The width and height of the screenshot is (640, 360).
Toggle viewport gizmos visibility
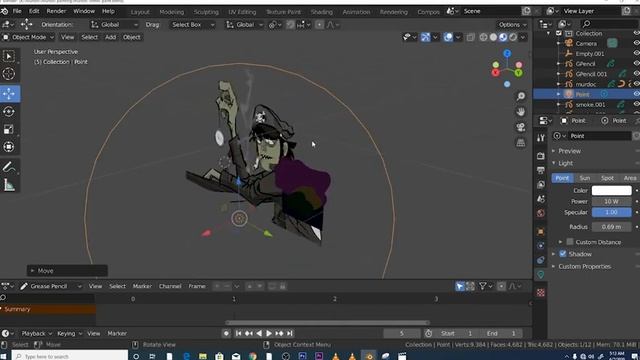pyautogui.click(x=425, y=37)
